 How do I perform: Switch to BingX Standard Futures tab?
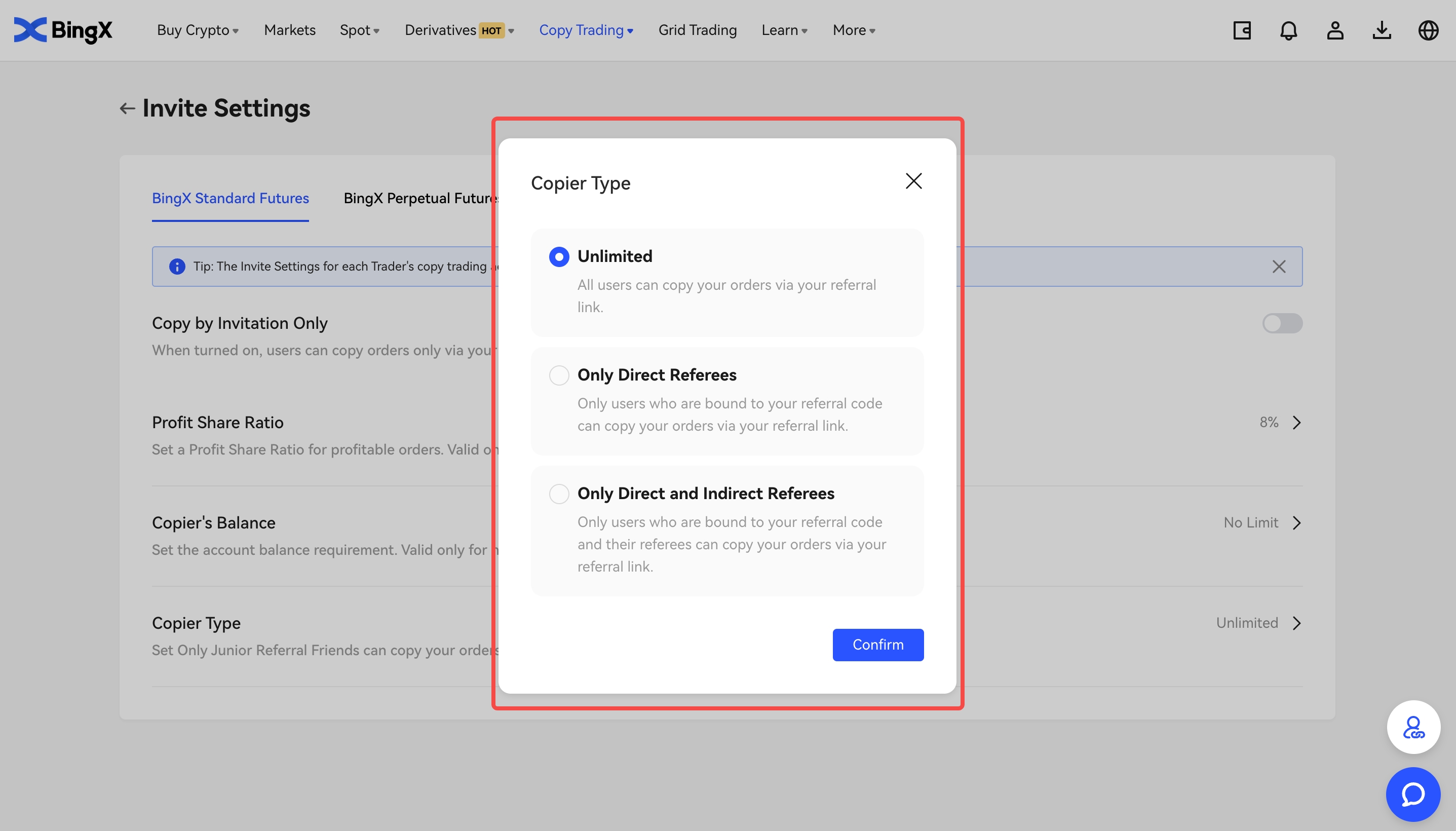[230, 198]
